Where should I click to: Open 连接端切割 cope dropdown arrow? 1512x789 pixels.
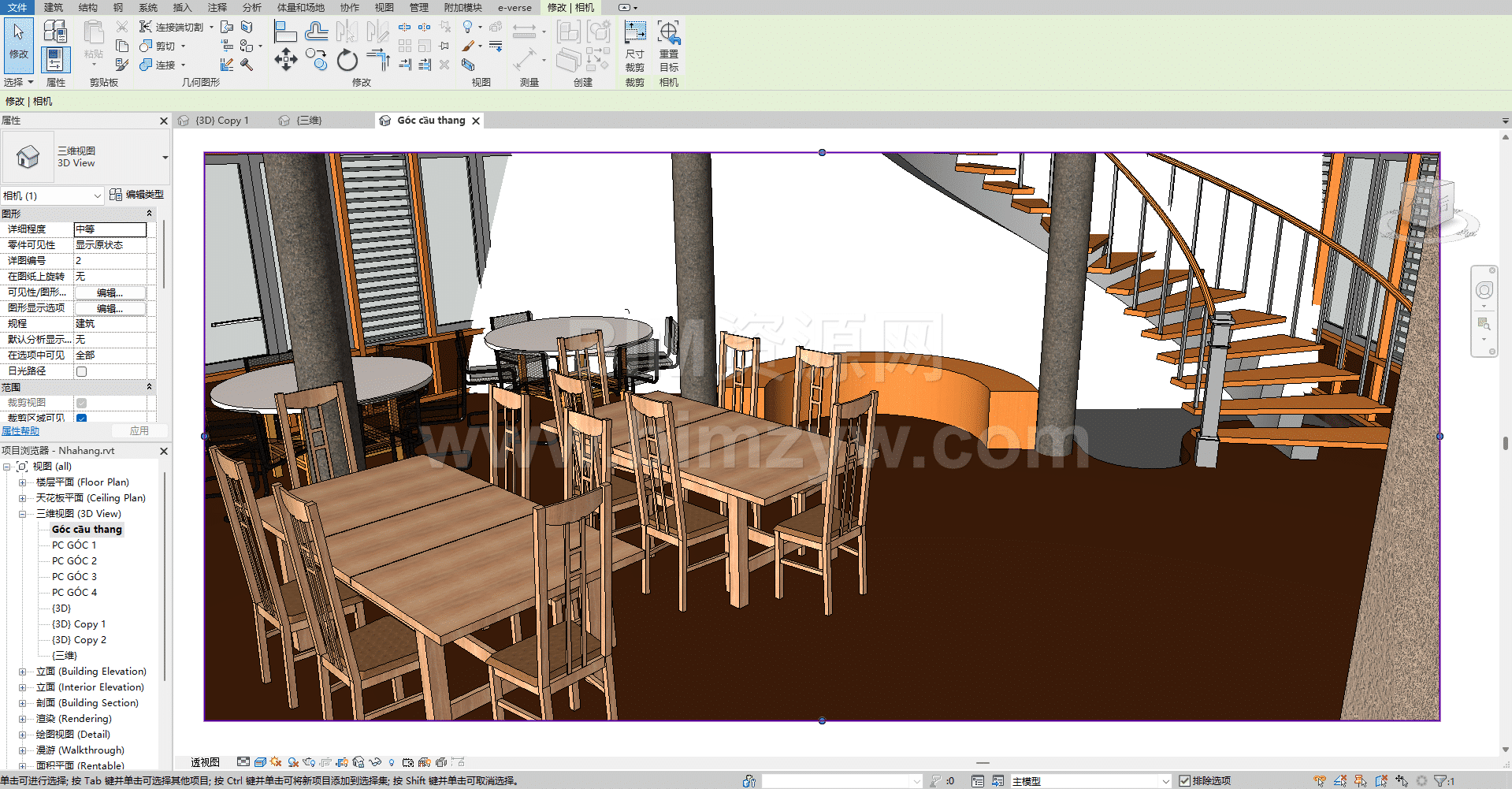pos(211,27)
